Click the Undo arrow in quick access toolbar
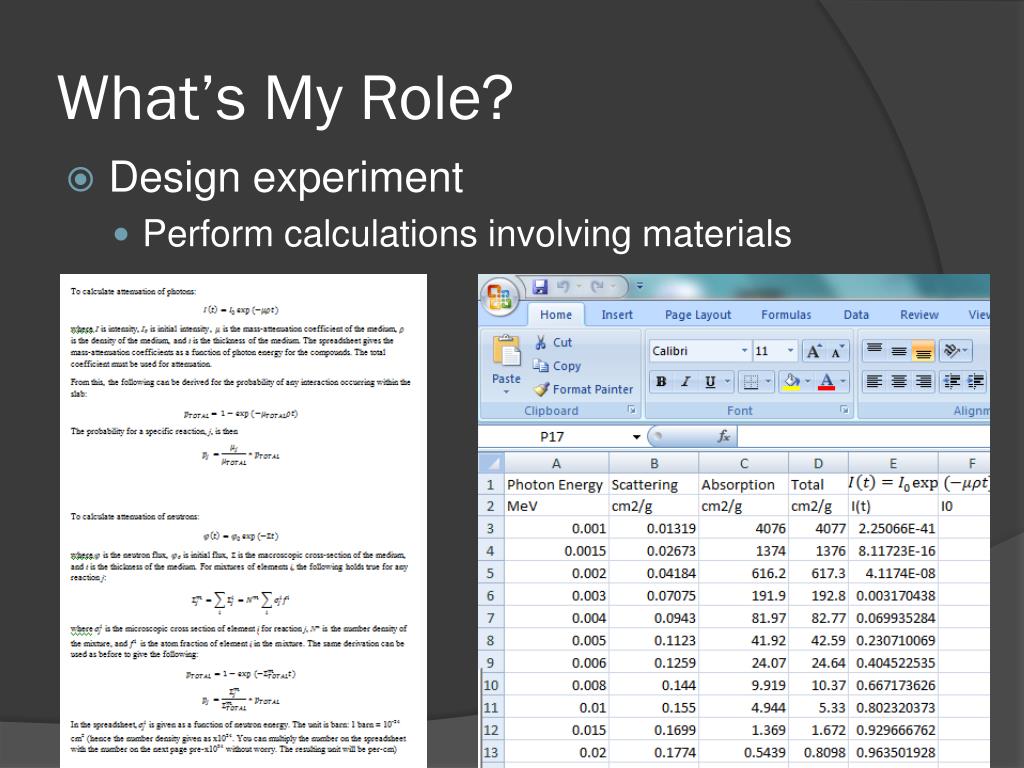The image size is (1024, 768). [x=563, y=287]
